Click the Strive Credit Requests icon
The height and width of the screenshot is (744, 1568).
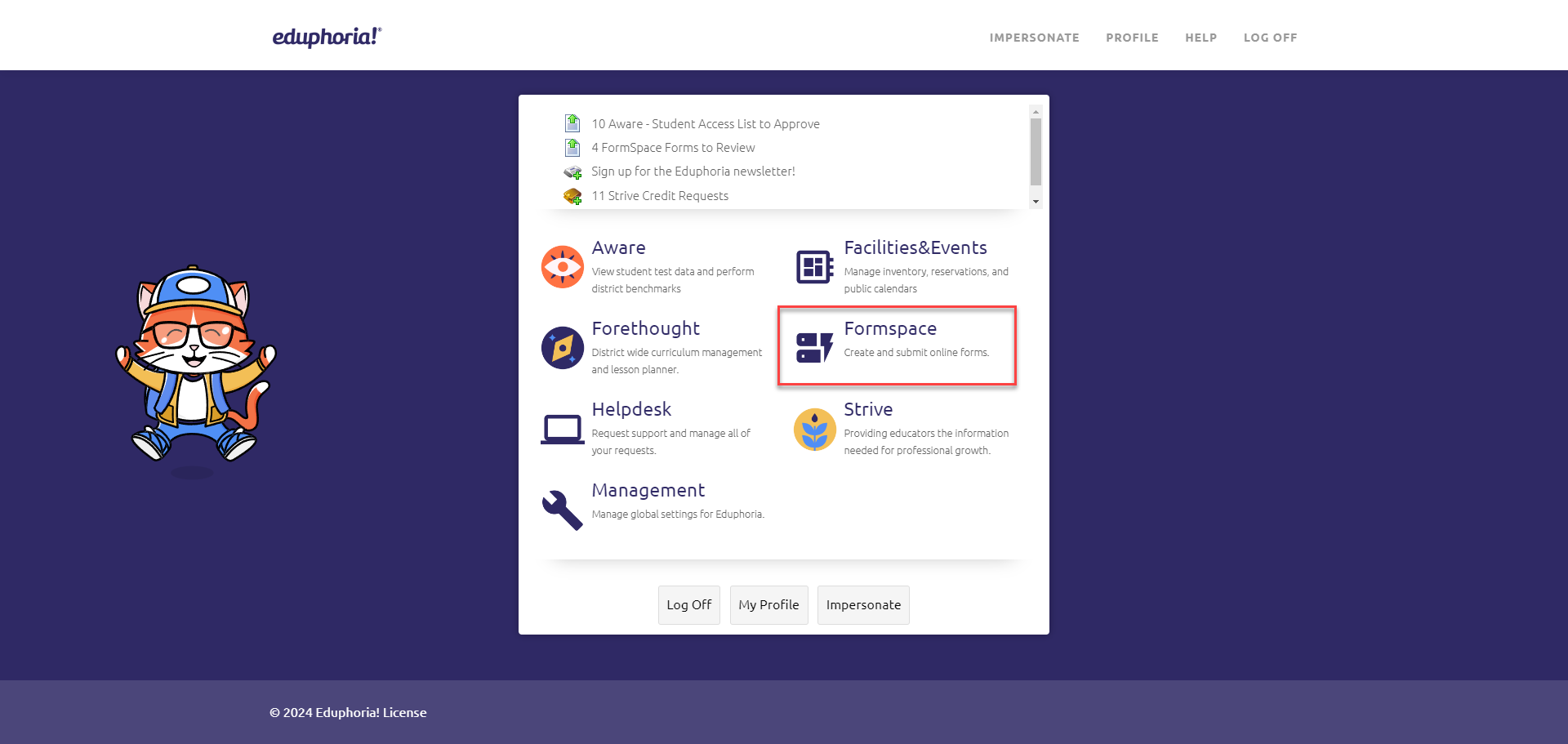(573, 196)
